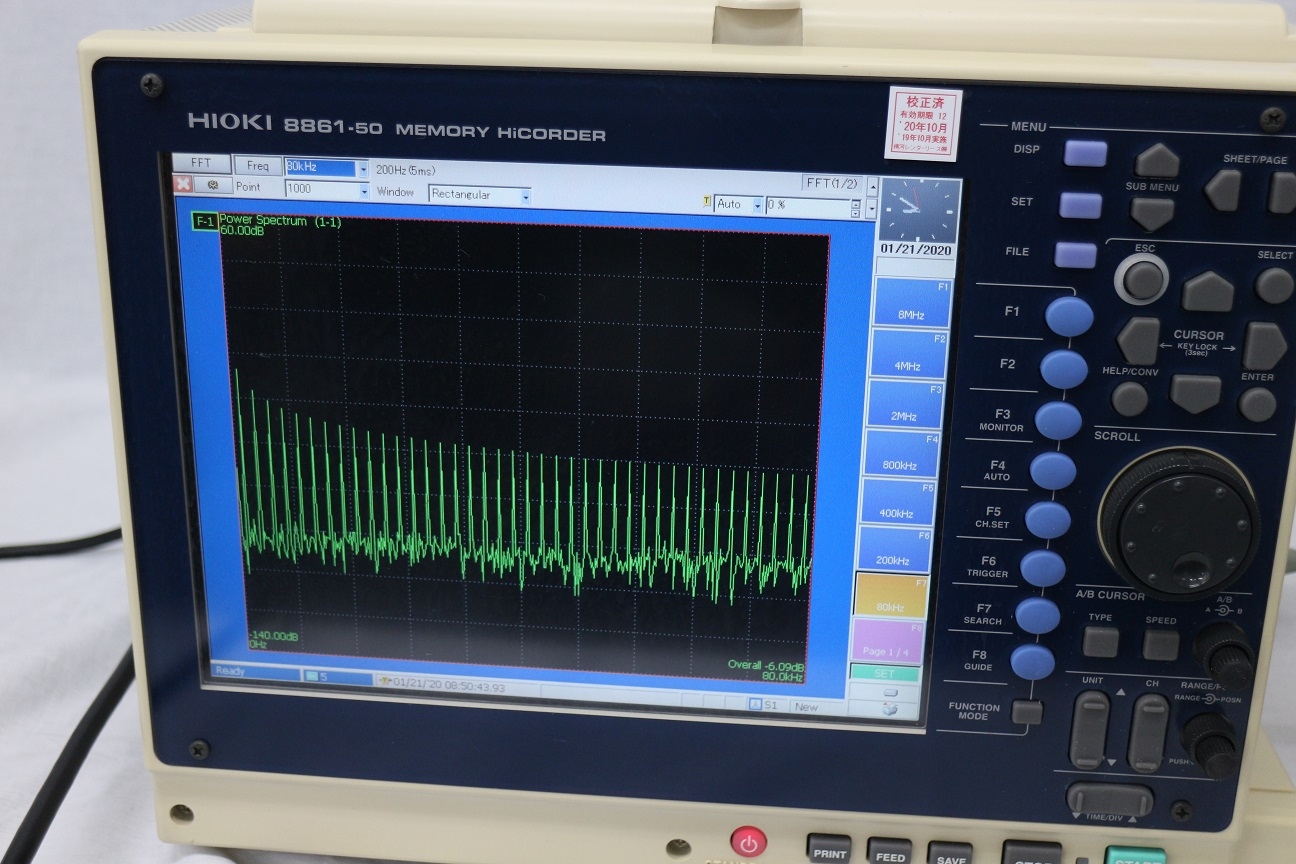1296x864 pixels.
Task: Click the red power button
Action: pos(748,842)
